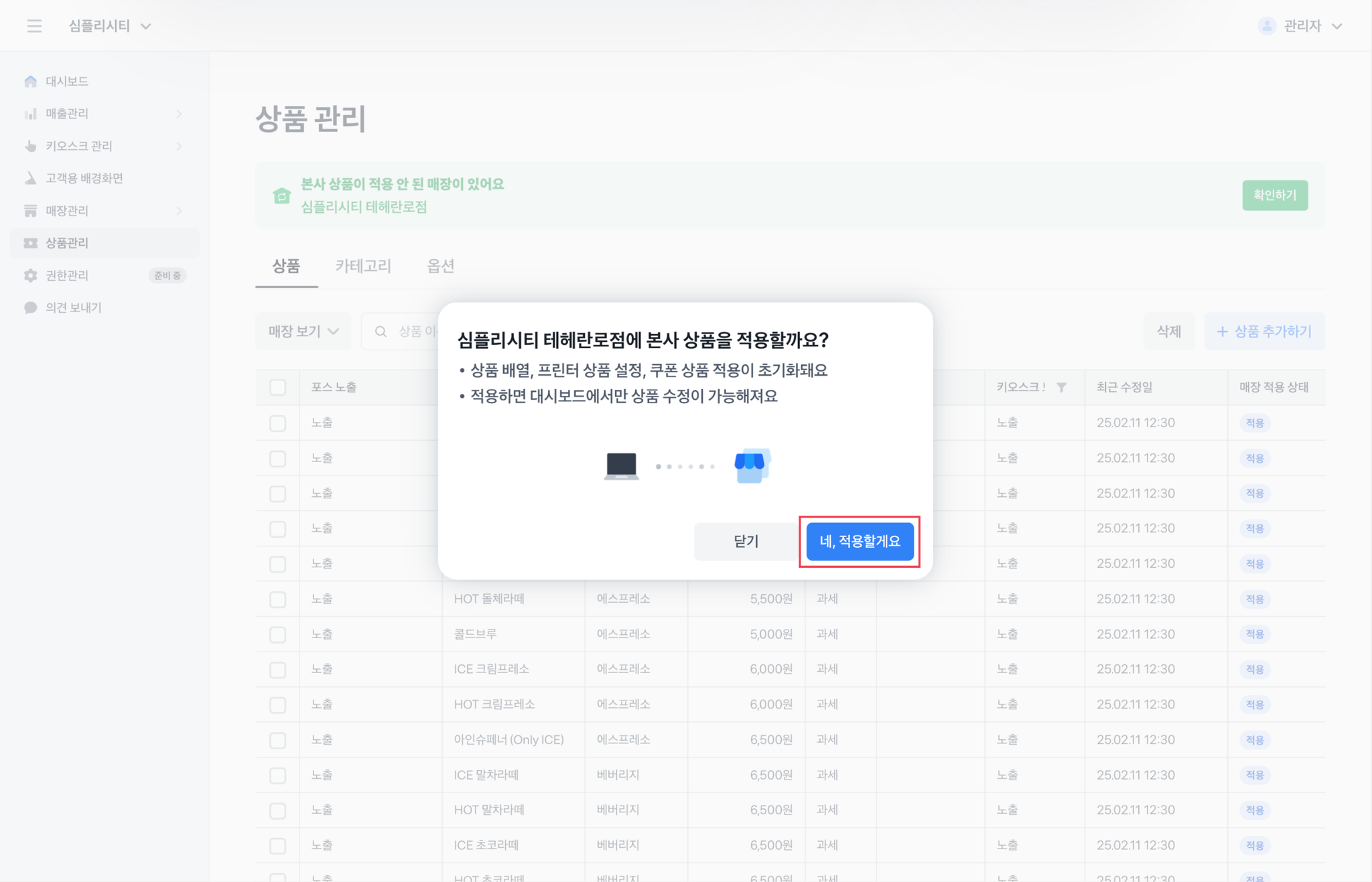
Task: Open the 심플리시티 brand dropdown
Action: pos(109,26)
